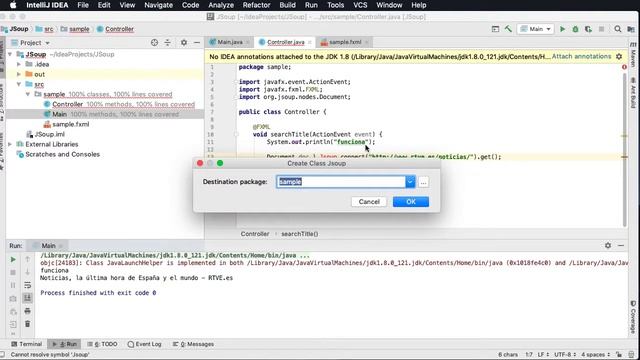This screenshot has width=640, height=360.
Task: Select JSoup.iml file in tree
Action: 49,134
